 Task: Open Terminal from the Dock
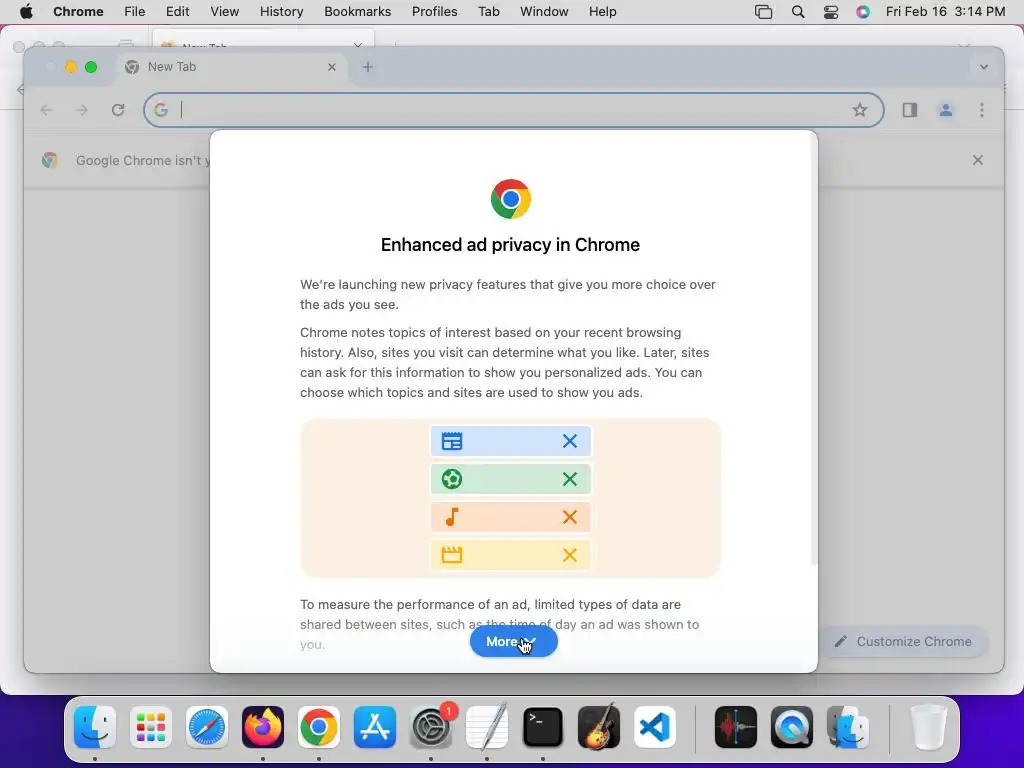pyautogui.click(x=543, y=727)
